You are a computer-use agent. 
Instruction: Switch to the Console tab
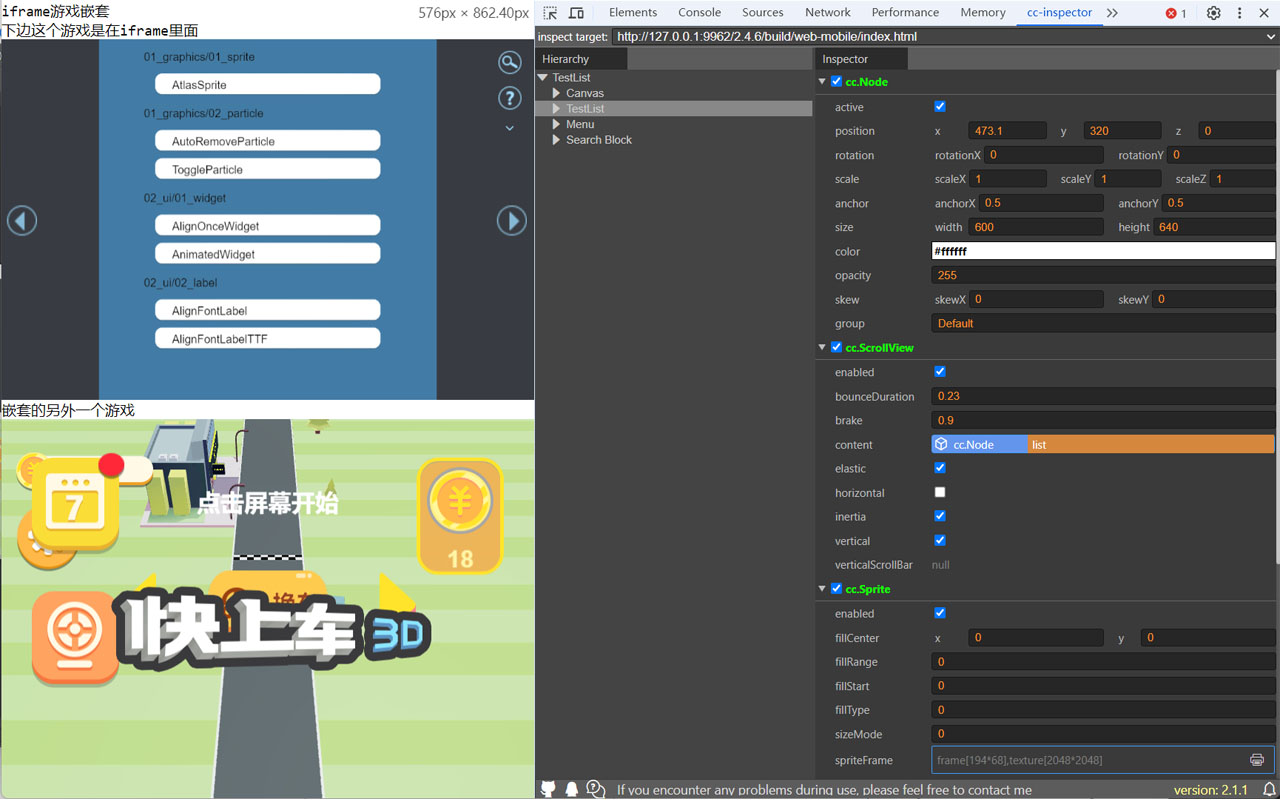(699, 12)
